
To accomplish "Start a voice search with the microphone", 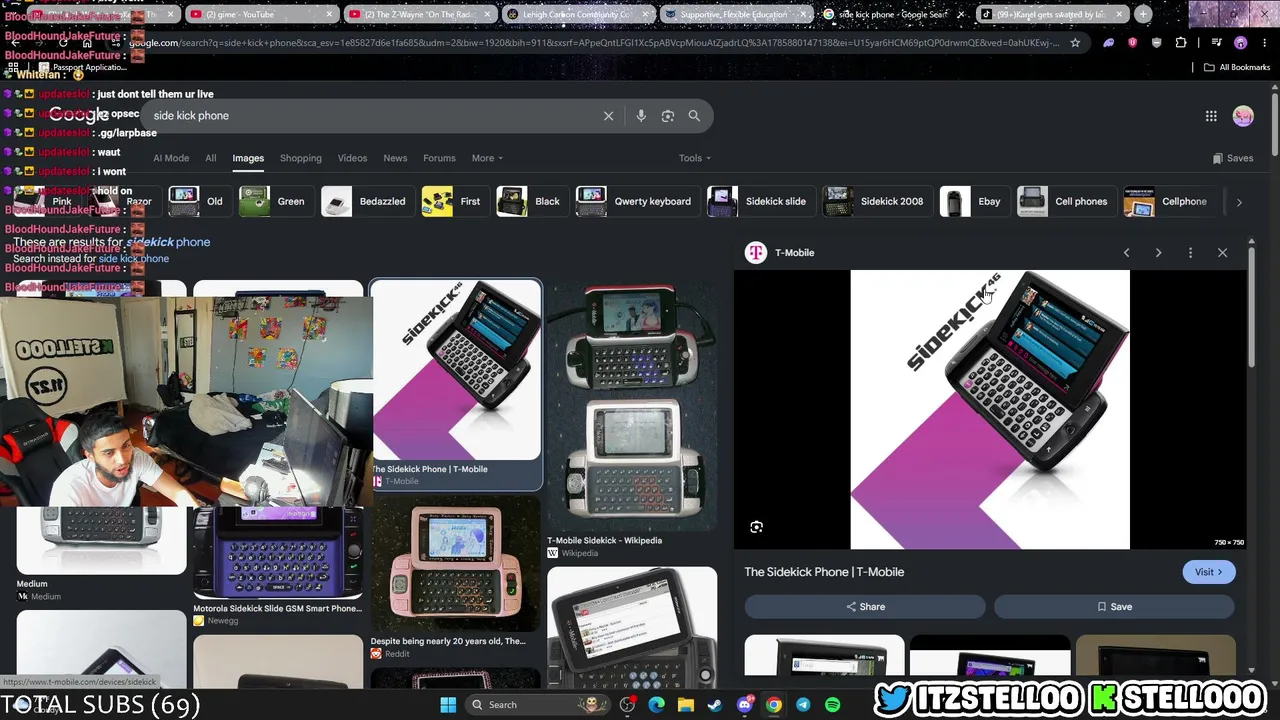I will (x=641, y=116).
